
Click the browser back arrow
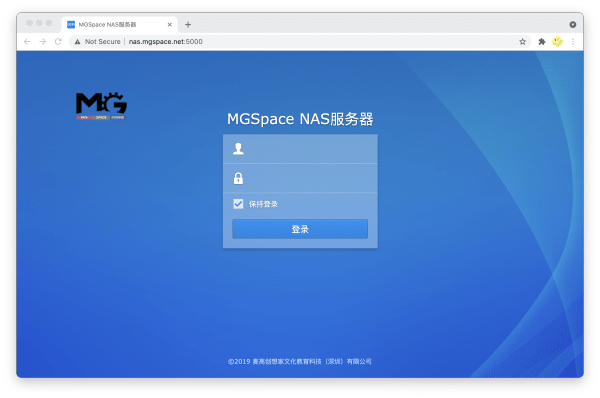coord(27,41)
